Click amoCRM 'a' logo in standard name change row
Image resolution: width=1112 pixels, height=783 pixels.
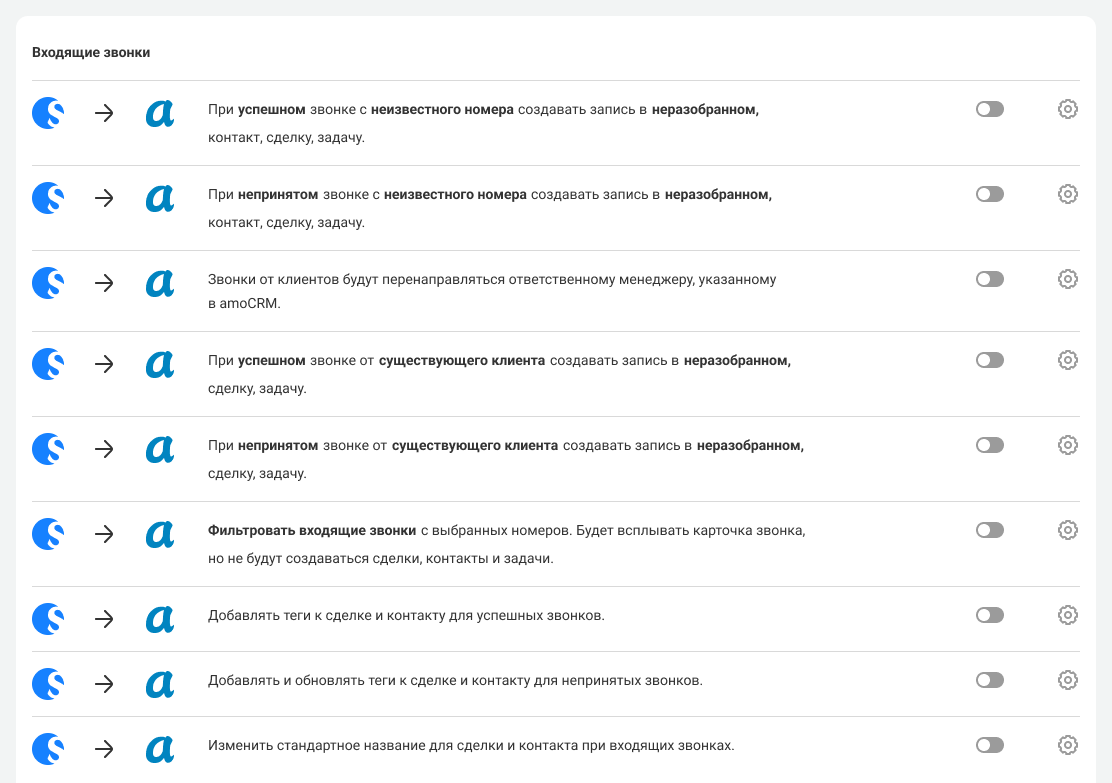160,749
